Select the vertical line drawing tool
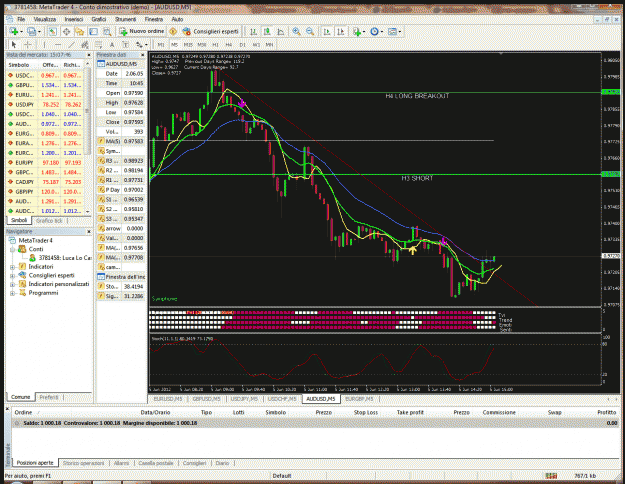This screenshot has width=625, height=484. (x=44, y=45)
